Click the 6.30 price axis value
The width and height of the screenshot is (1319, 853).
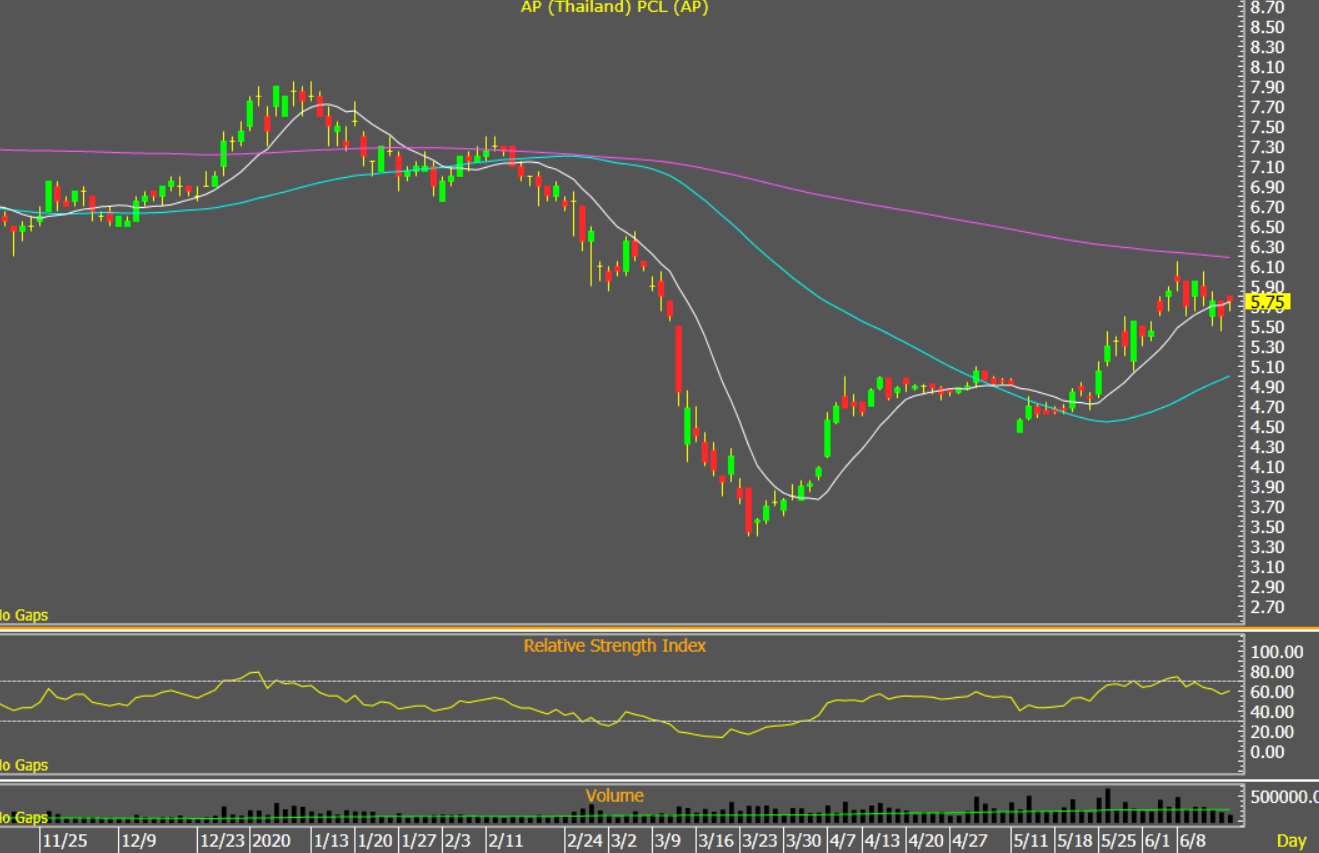tap(1268, 248)
